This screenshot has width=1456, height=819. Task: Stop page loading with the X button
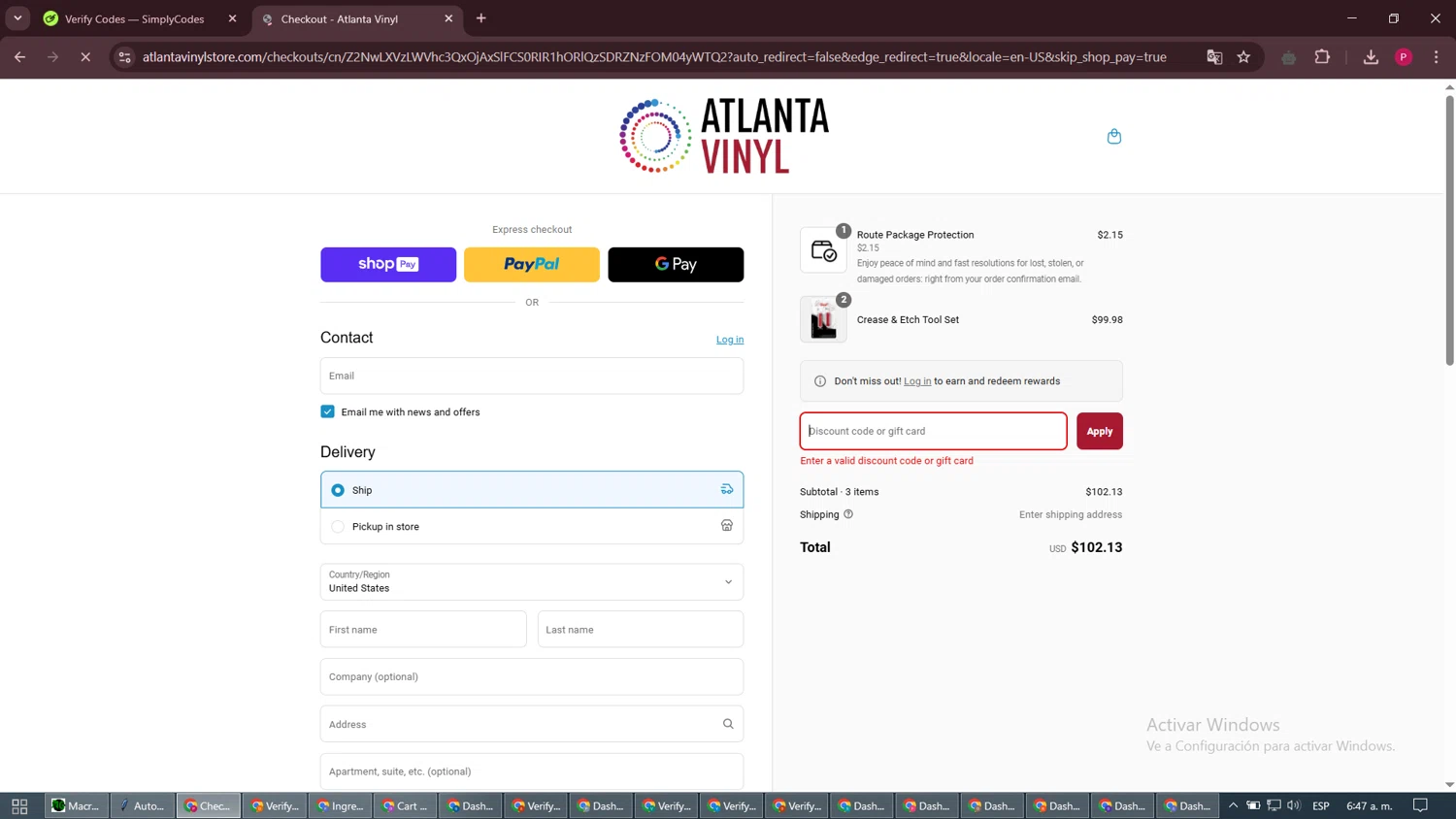(x=85, y=57)
